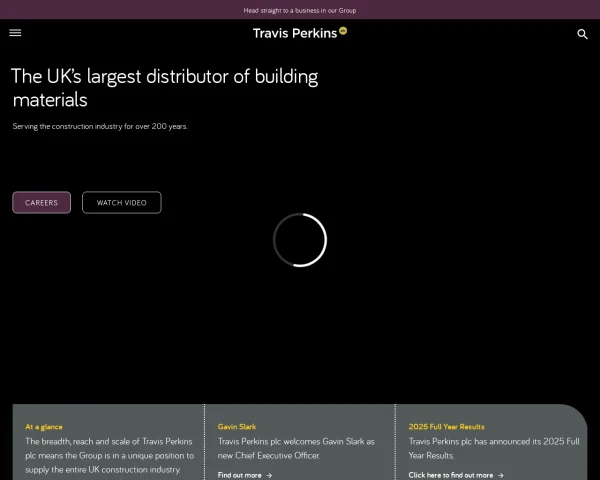
Task: Open the hamburger menu icon
Action: pyautogui.click(x=15, y=33)
